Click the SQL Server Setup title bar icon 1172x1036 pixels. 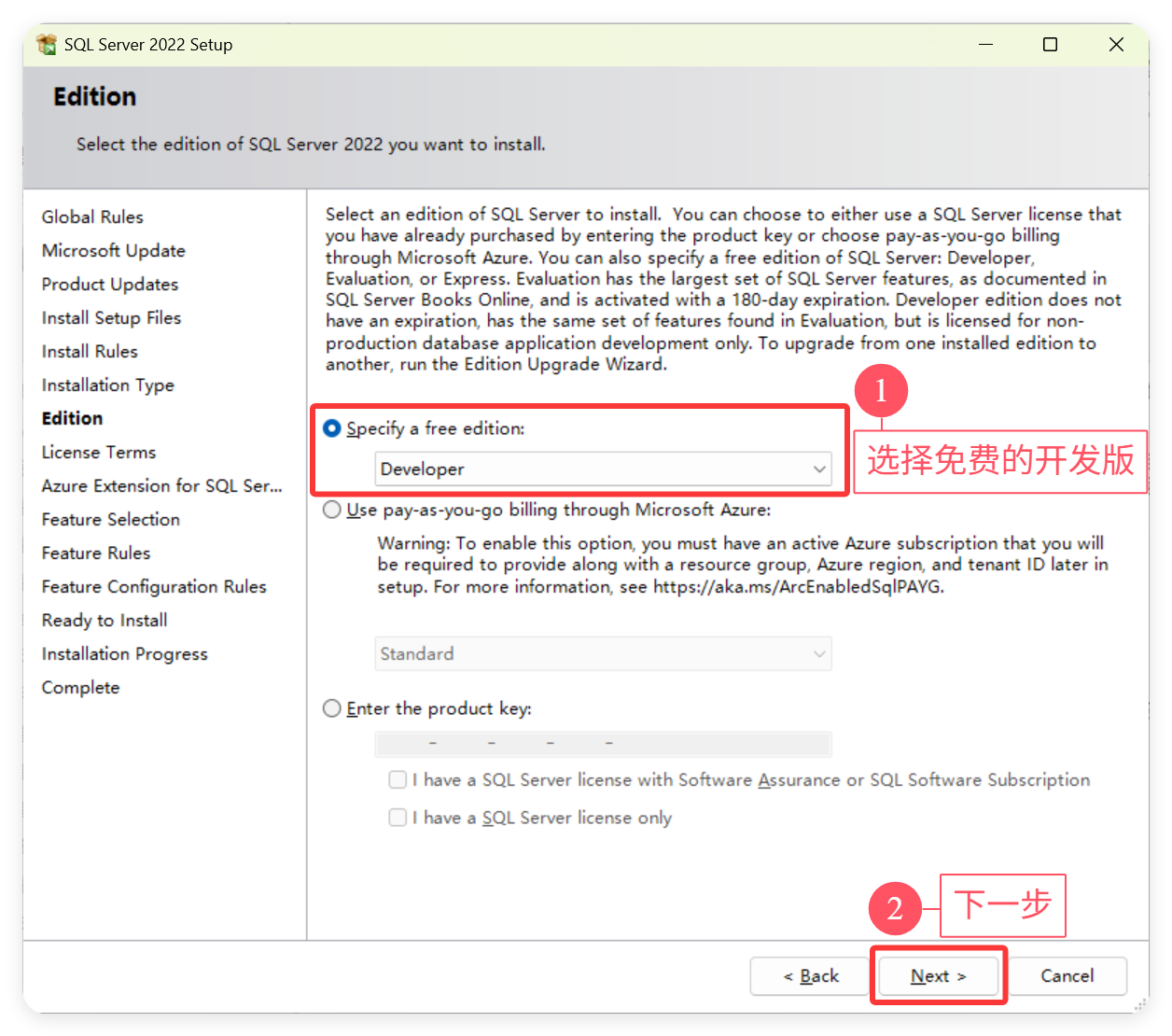(x=47, y=44)
